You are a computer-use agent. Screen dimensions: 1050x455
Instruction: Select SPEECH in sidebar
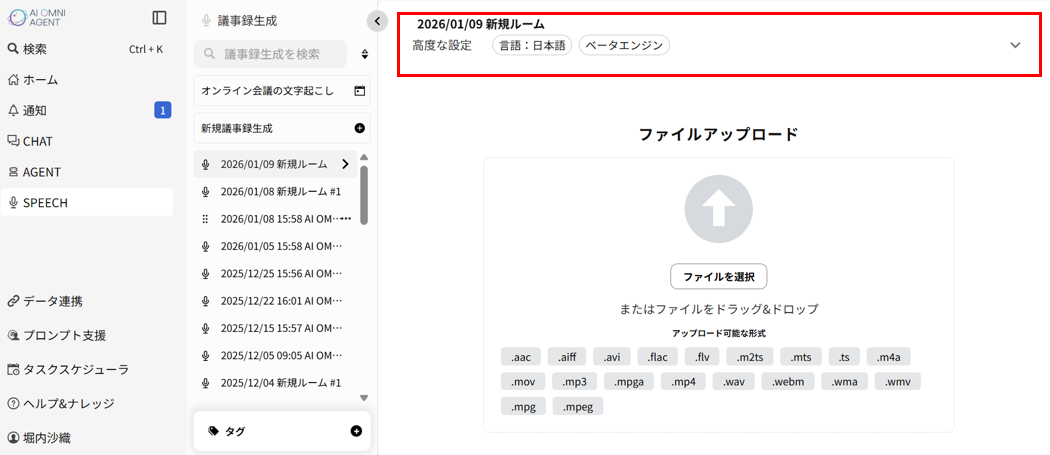pyautogui.click(x=87, y=202)
